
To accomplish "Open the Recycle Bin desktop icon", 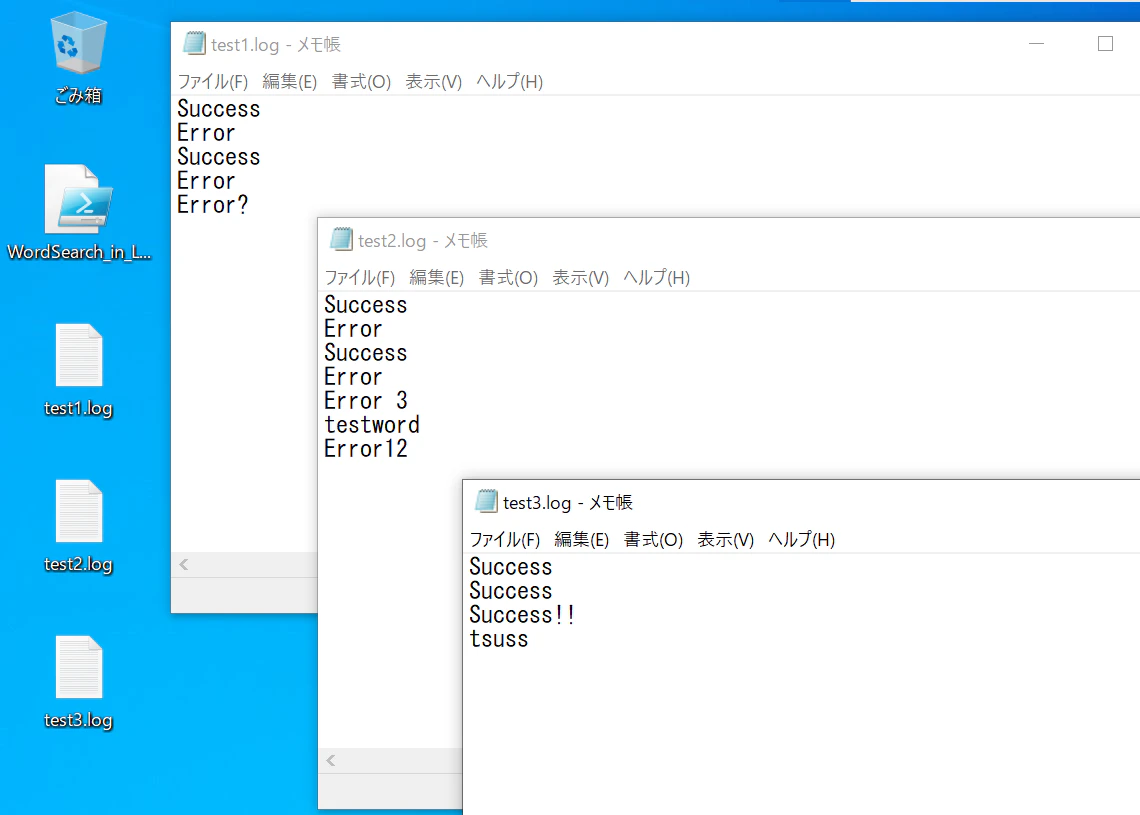I will 79,58.
